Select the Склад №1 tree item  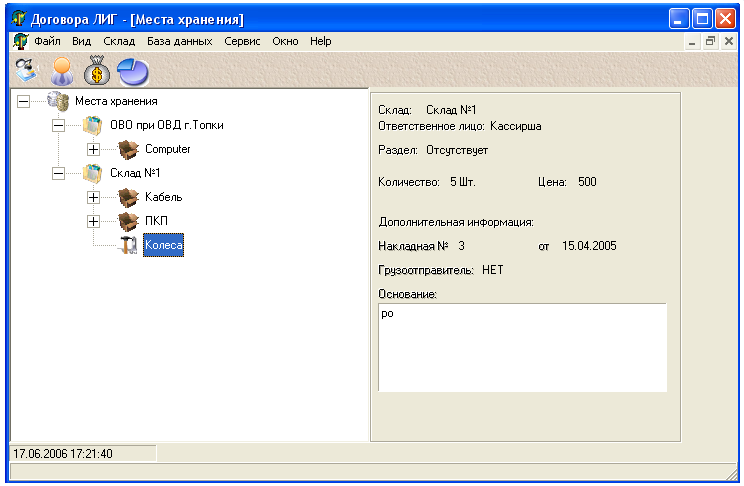click(x=135, y=173)
